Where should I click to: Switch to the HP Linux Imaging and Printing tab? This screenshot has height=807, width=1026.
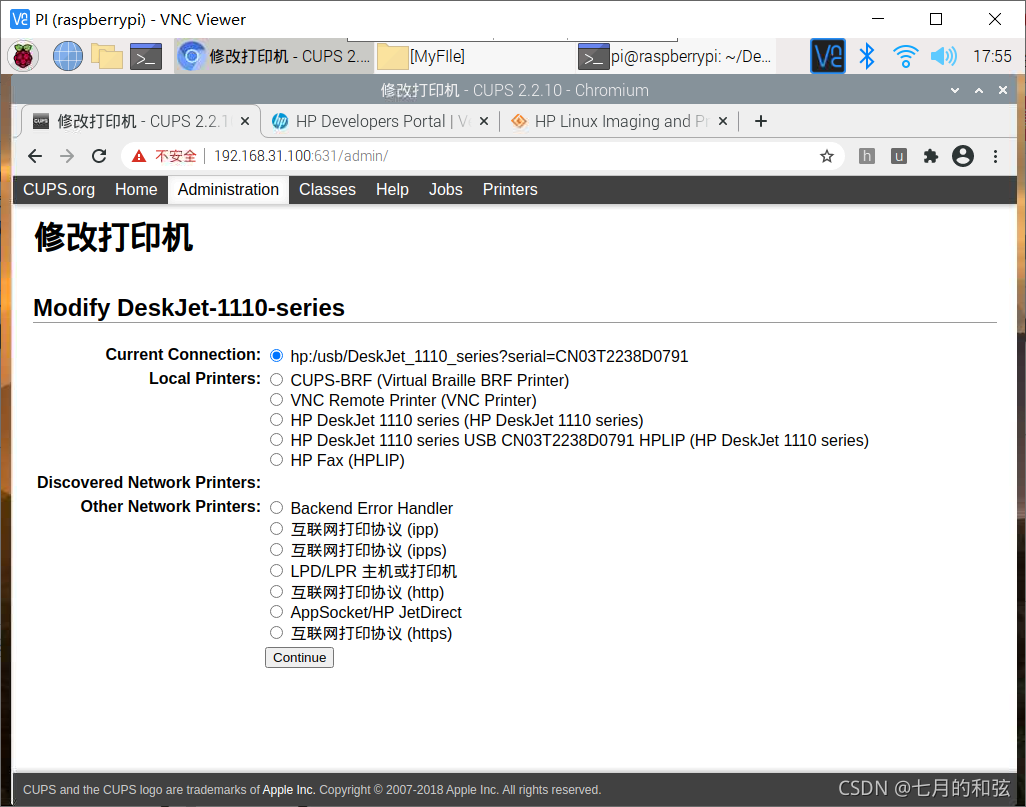(x=620, y=121)
